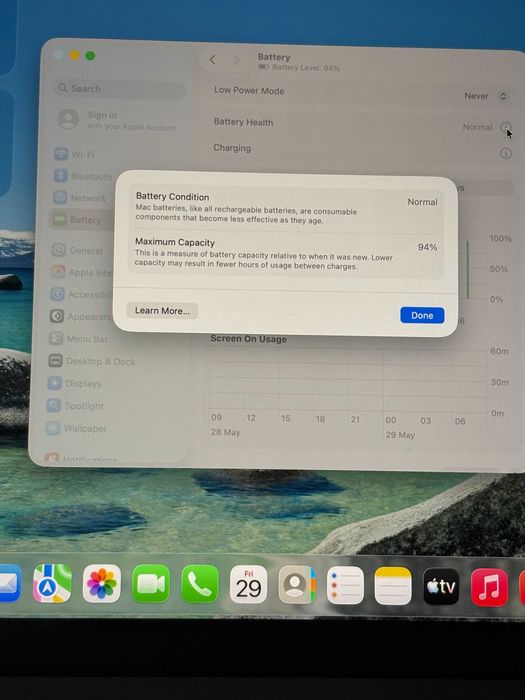Open Notes from the Dock

[x=393, y=586]
